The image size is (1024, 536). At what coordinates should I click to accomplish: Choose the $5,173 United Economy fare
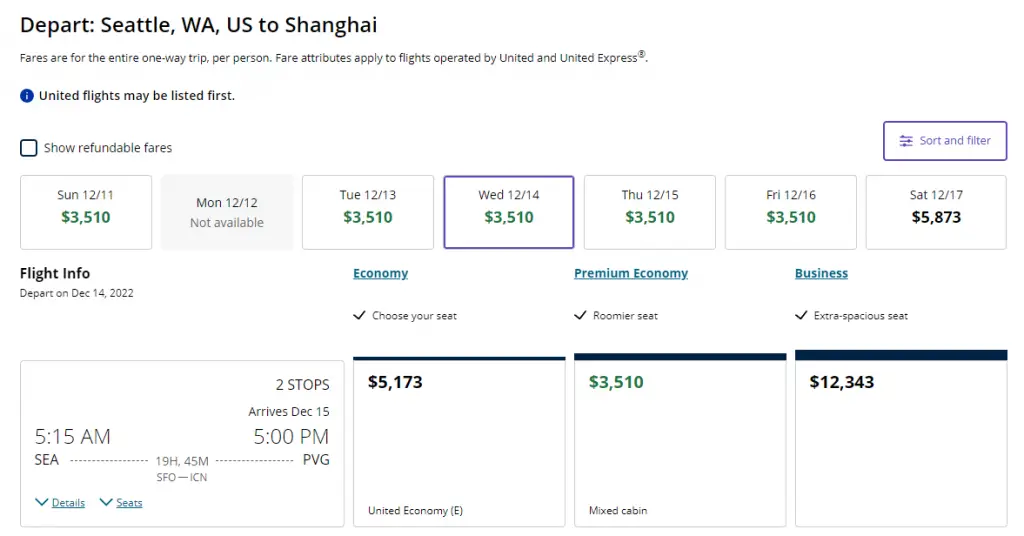click(459, 440)
